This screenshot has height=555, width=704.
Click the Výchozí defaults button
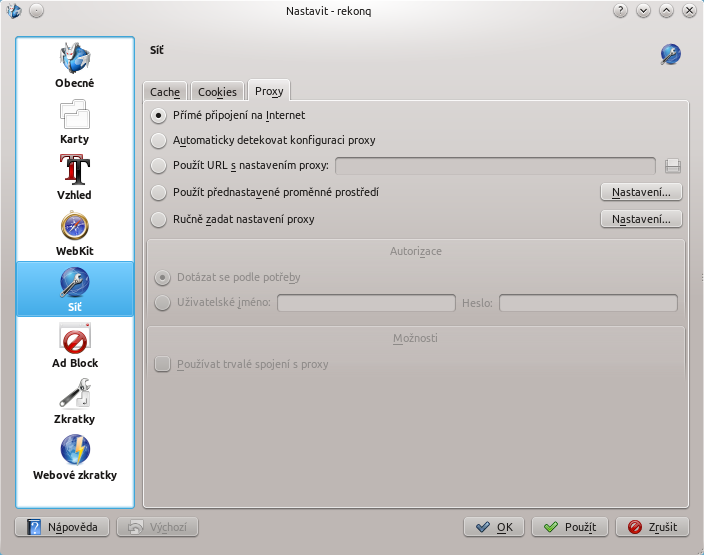(x=158, y=527)
